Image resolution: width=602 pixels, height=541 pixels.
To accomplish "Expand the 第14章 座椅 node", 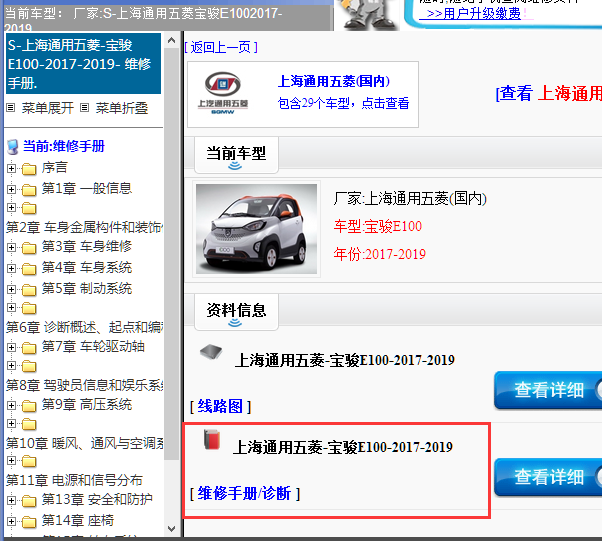I will point(12,522).
